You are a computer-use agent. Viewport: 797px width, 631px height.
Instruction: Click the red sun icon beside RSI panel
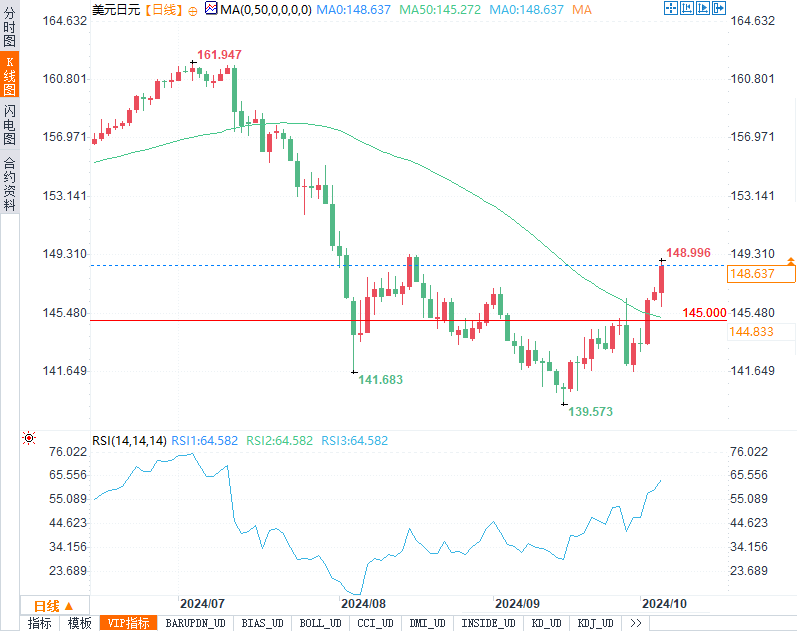(x=29, y=438)
